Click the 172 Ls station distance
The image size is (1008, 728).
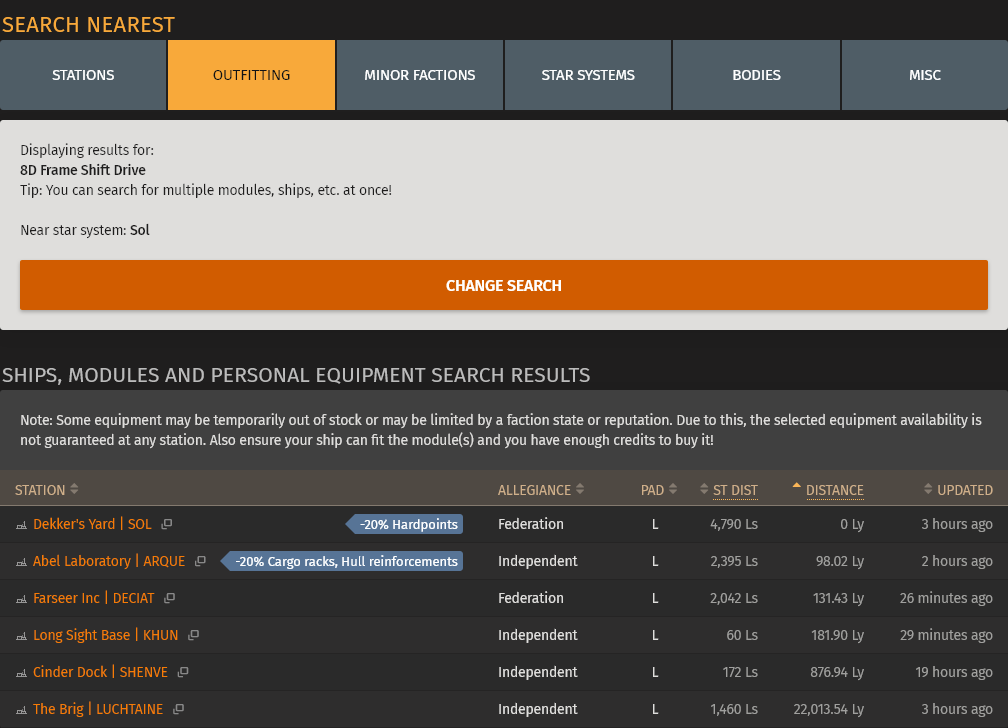point(740,672)
